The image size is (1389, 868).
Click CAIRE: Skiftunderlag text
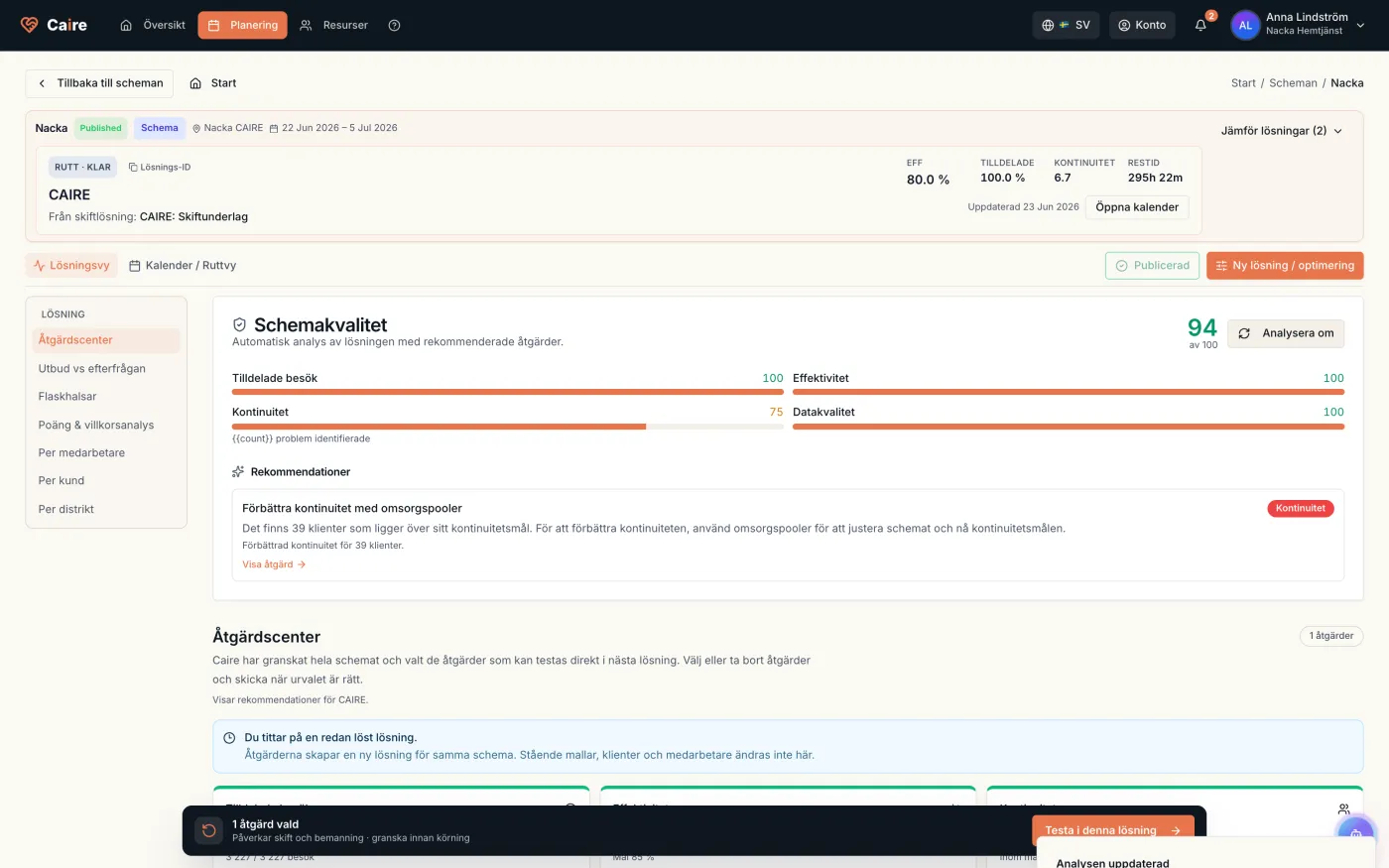coord(193,216)
